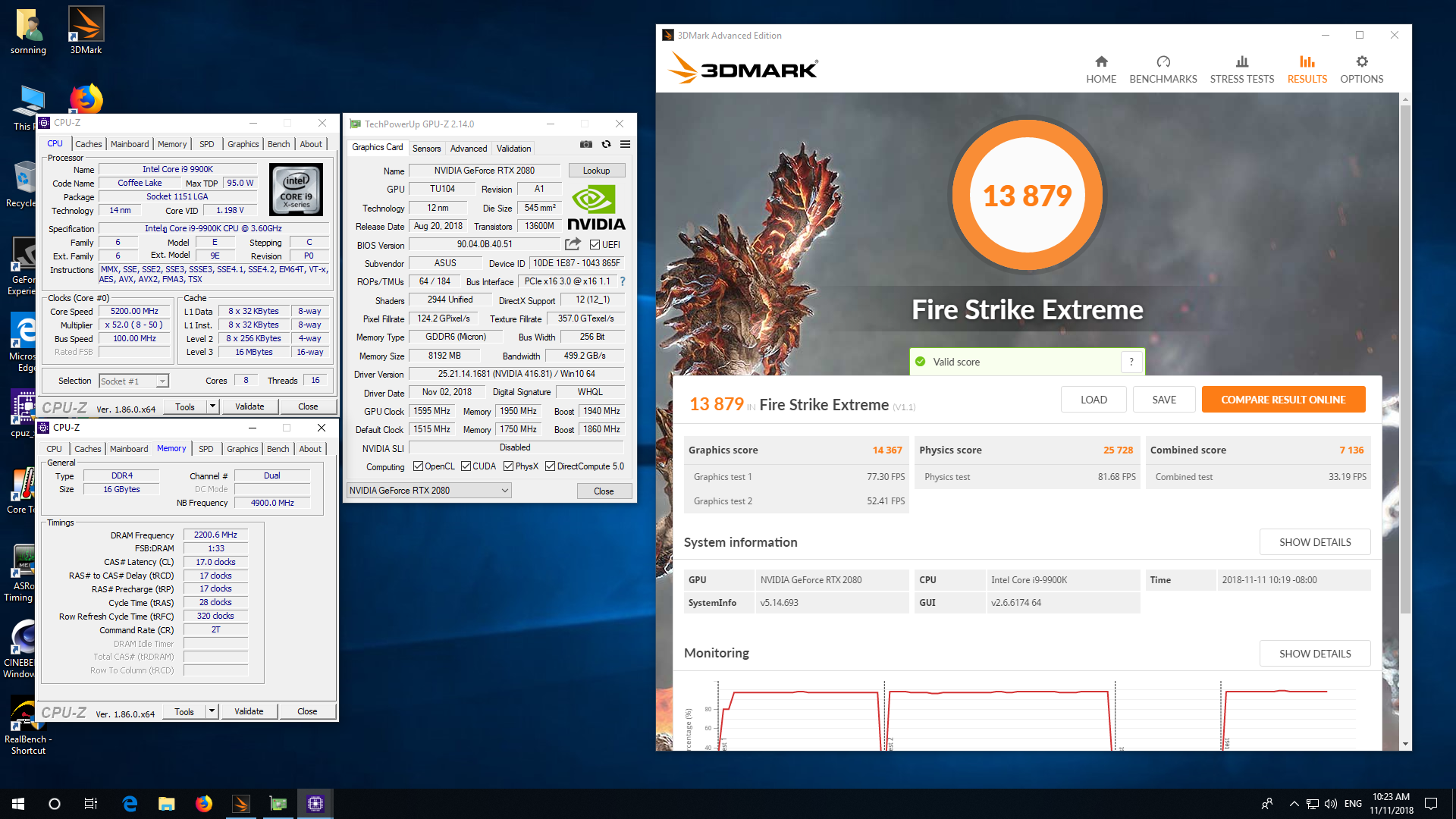
Task: Open the sornning folder on desktop
Action: tap(28, 30)
